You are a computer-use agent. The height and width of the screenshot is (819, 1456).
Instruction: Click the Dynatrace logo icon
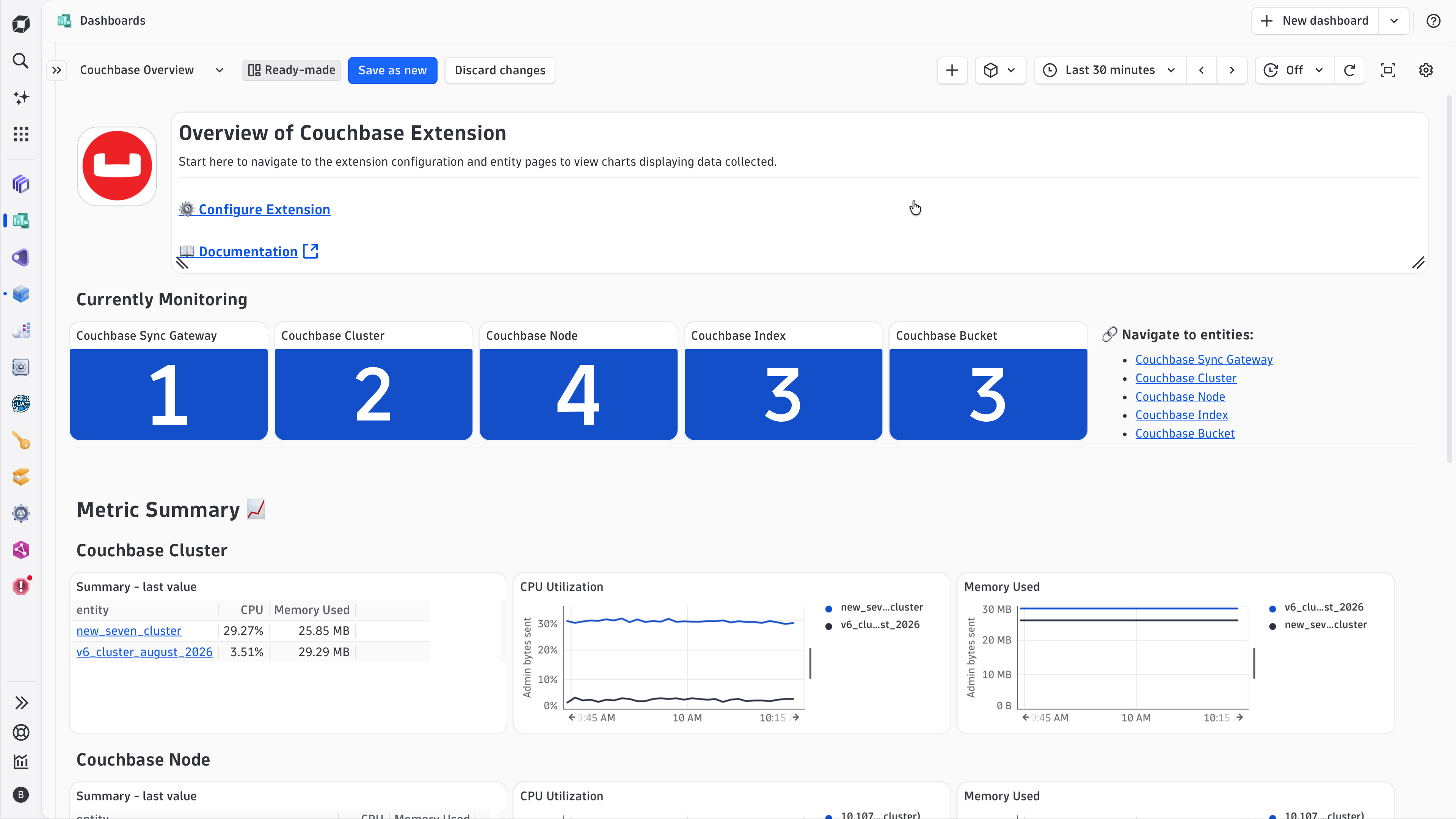21,24
